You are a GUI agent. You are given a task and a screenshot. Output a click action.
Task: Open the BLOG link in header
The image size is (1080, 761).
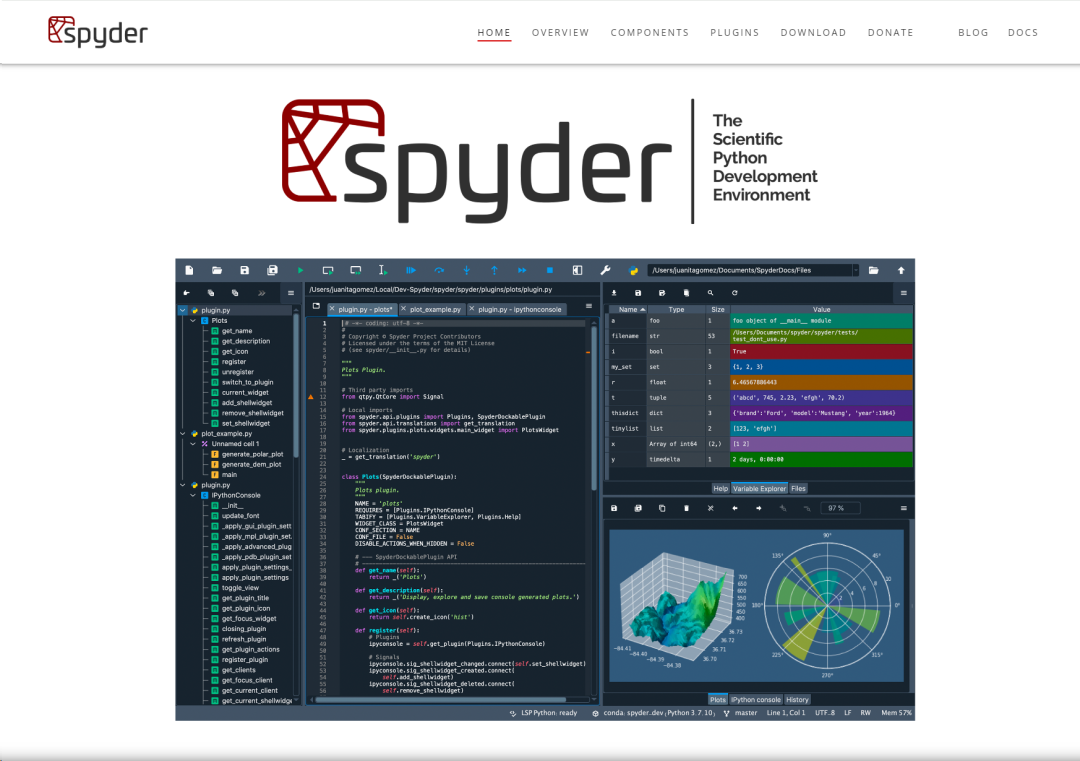pos(973,32)
